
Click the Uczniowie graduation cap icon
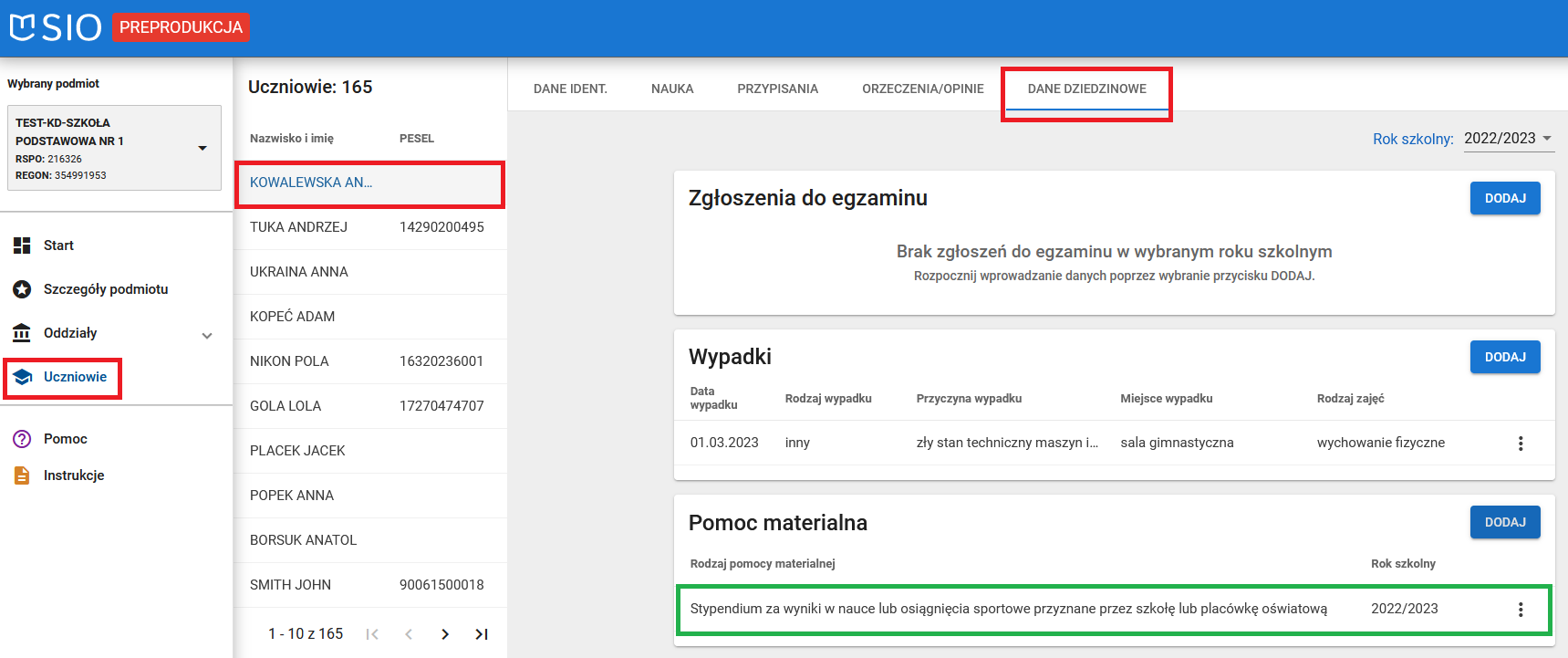coord(22,377)
